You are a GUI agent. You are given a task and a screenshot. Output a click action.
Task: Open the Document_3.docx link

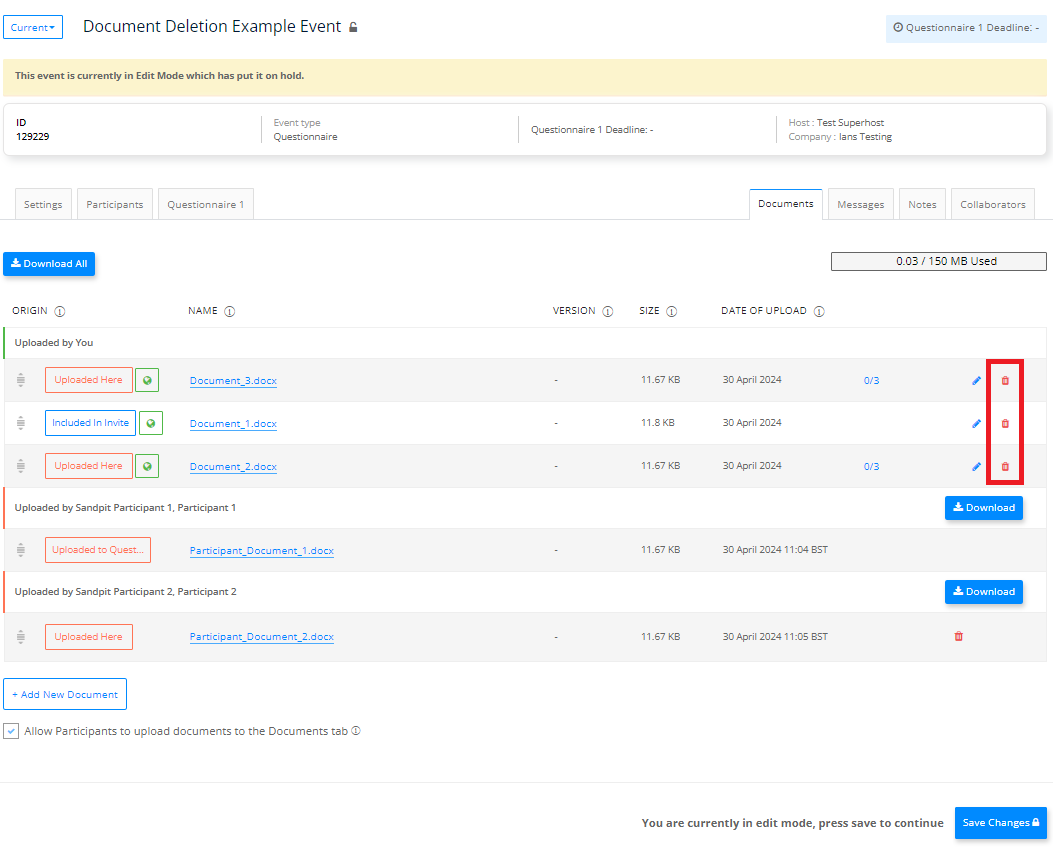[233, 381]
